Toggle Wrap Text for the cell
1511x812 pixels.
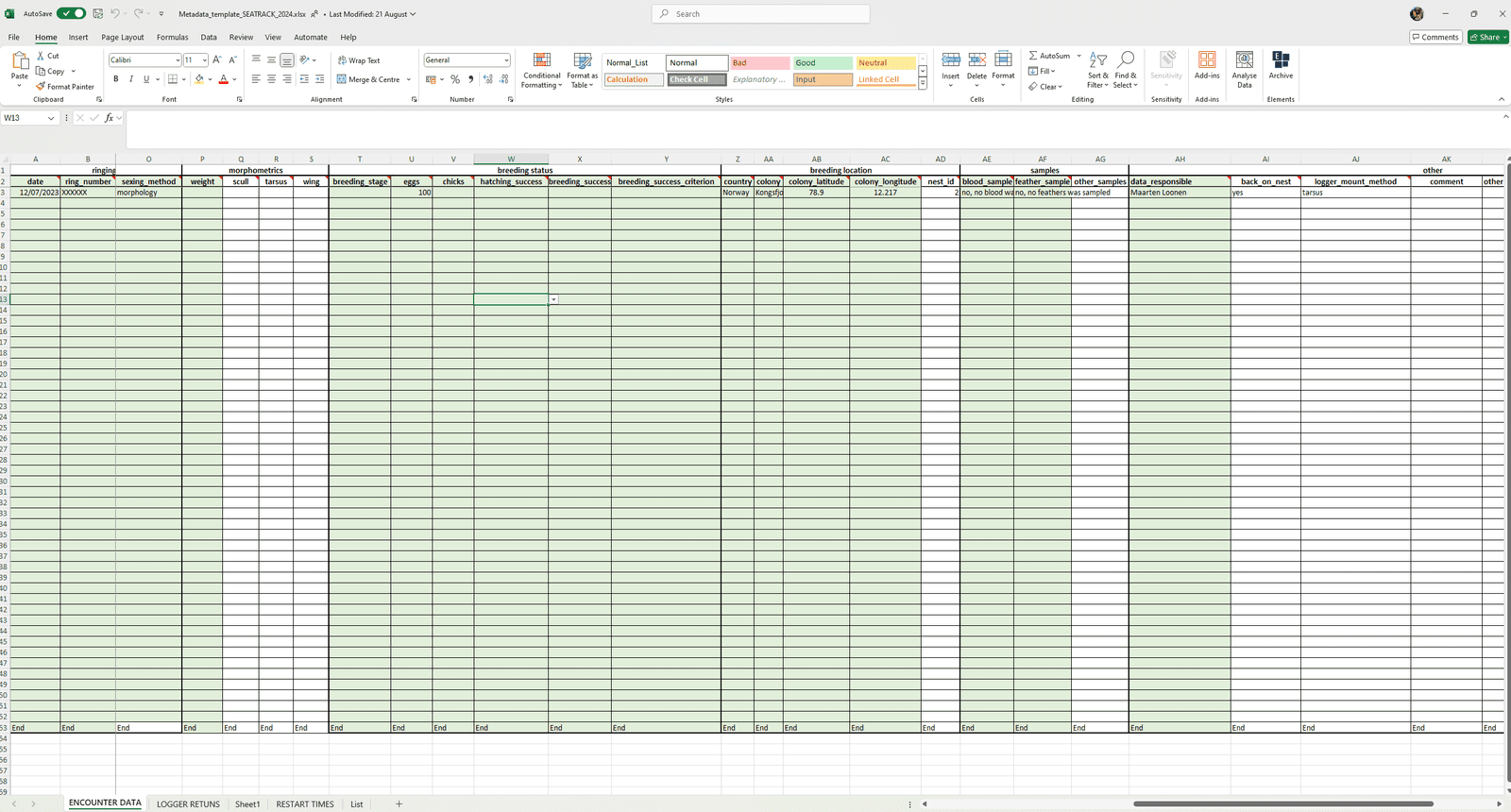pyautogui.click(x=359, y=60)
